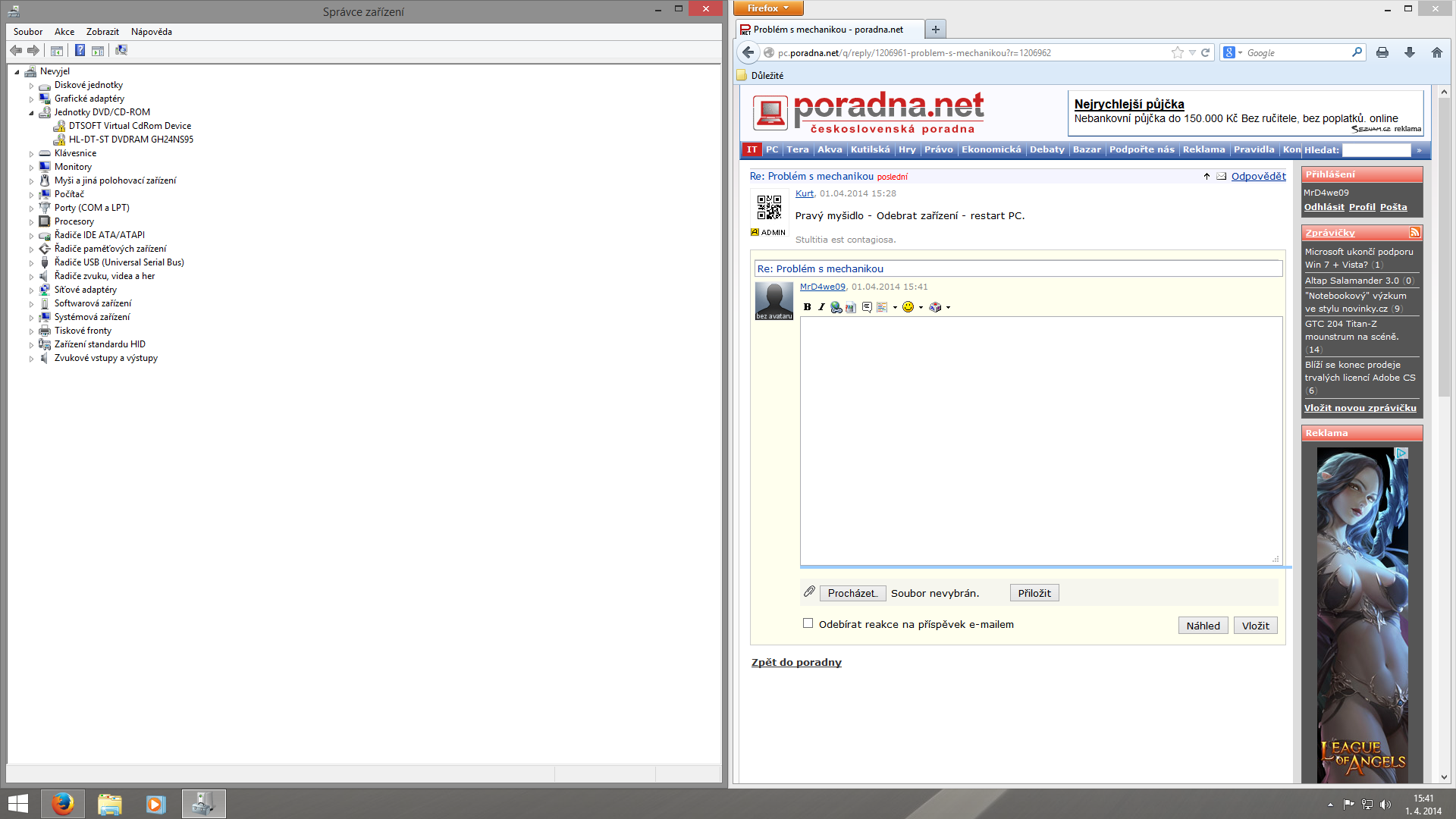The width and height of the screenshot is (1456, 819).
Task: Apply bold formatting in reply editor
Action: click(x=807, y=307)
